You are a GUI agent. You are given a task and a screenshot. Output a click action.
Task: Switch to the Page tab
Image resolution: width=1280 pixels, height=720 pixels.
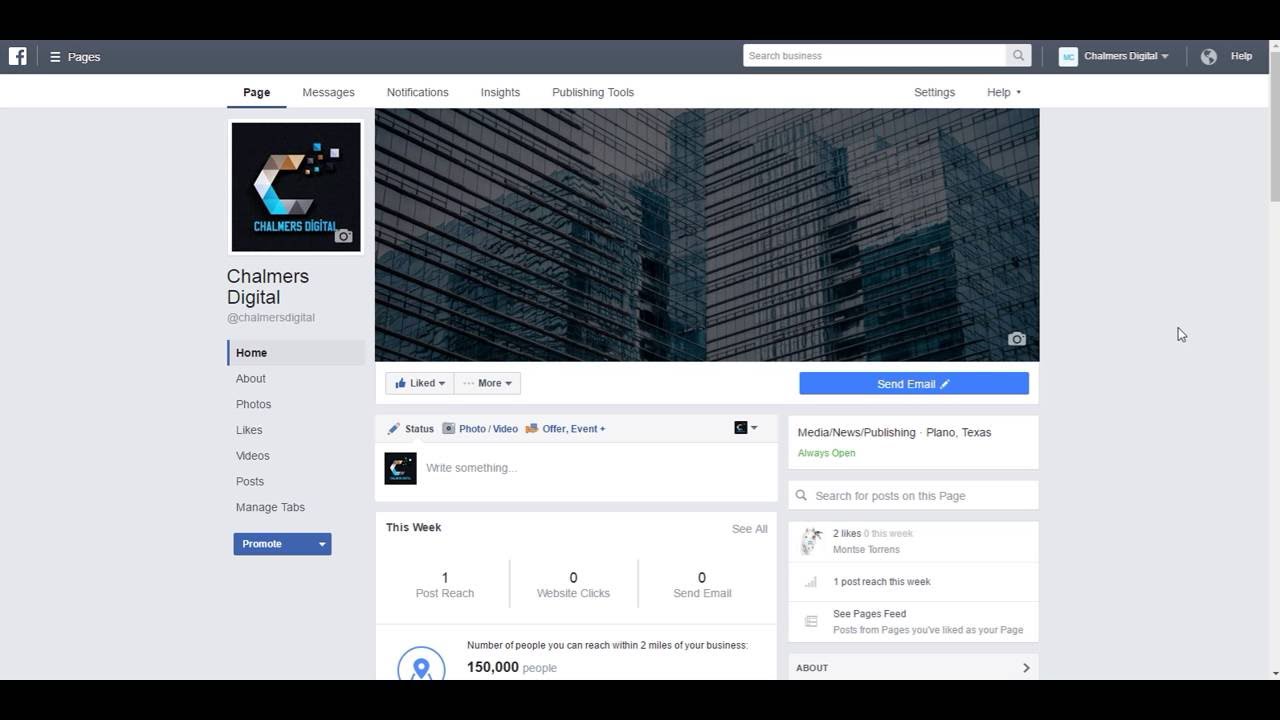(256, 92)
